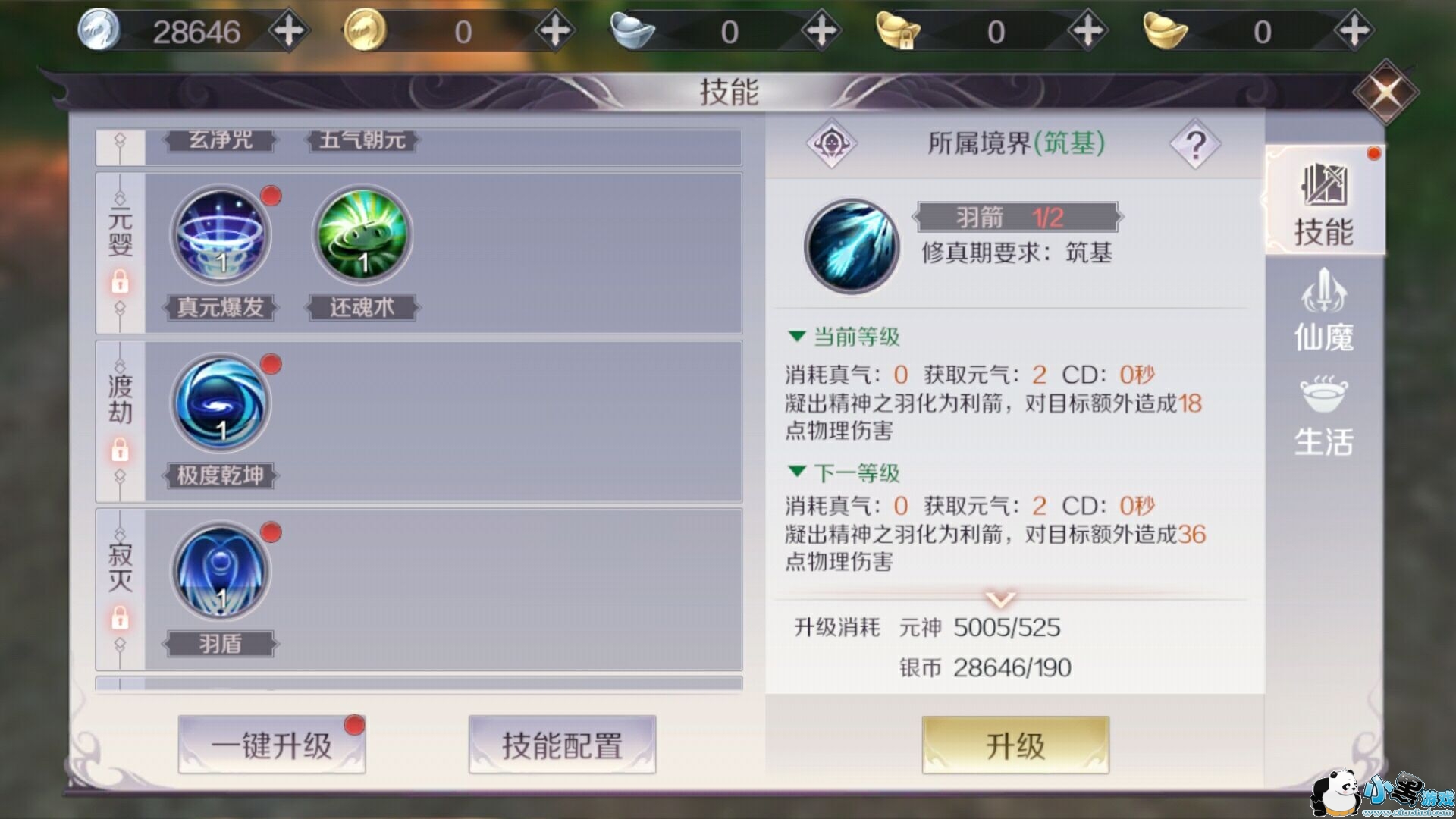1456x819 pixels.
Task: Click the 一键升级 button
Action: point(271,745)
